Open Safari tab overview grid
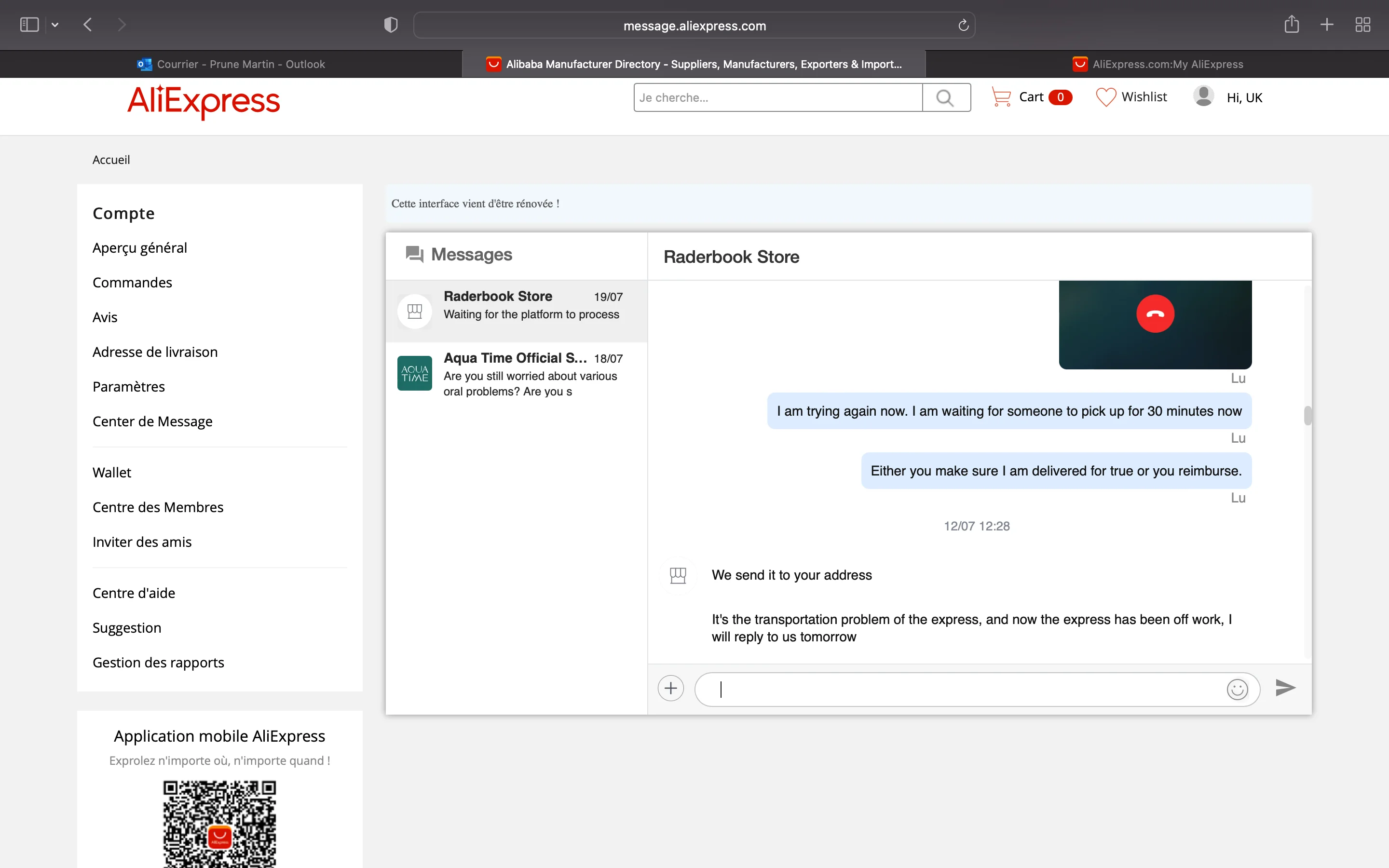 (x=1362, y=25)
